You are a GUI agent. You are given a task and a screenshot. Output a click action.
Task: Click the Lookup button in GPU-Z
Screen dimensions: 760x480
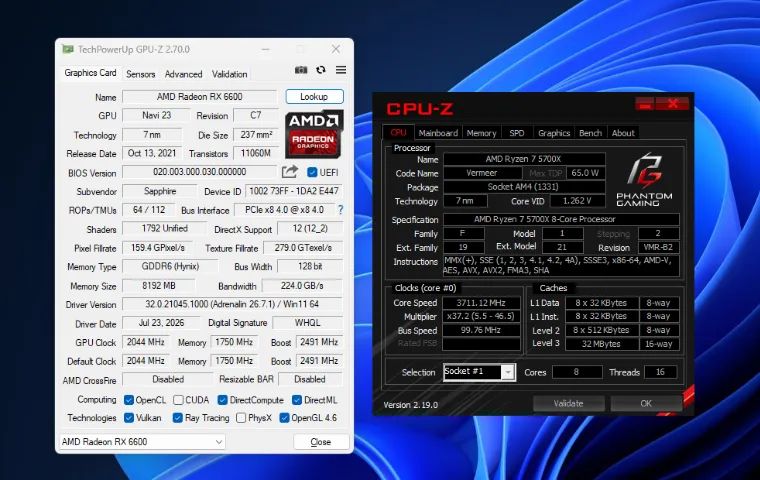point(314,96)
